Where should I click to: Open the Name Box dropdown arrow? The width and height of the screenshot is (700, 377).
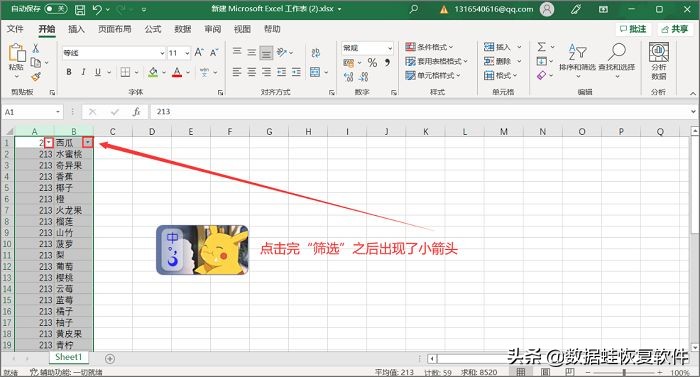coord(58,112)
